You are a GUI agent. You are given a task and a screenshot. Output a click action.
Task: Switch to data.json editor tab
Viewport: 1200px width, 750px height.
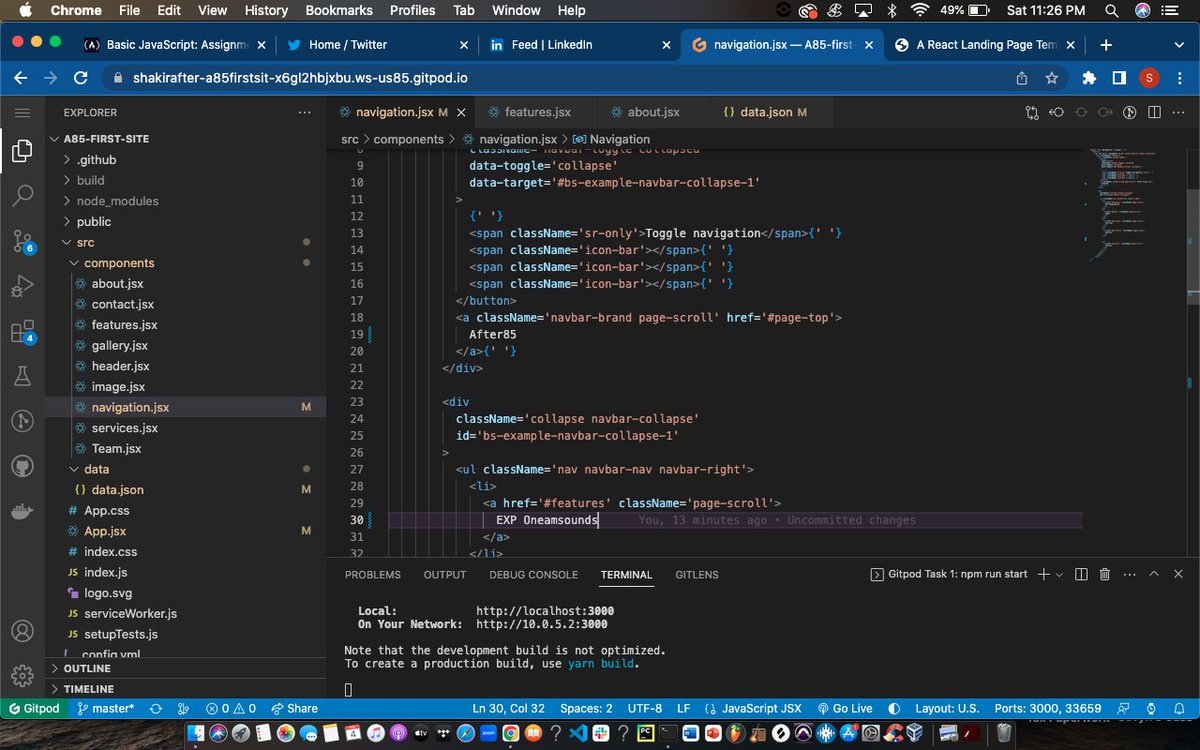point(764,112)
